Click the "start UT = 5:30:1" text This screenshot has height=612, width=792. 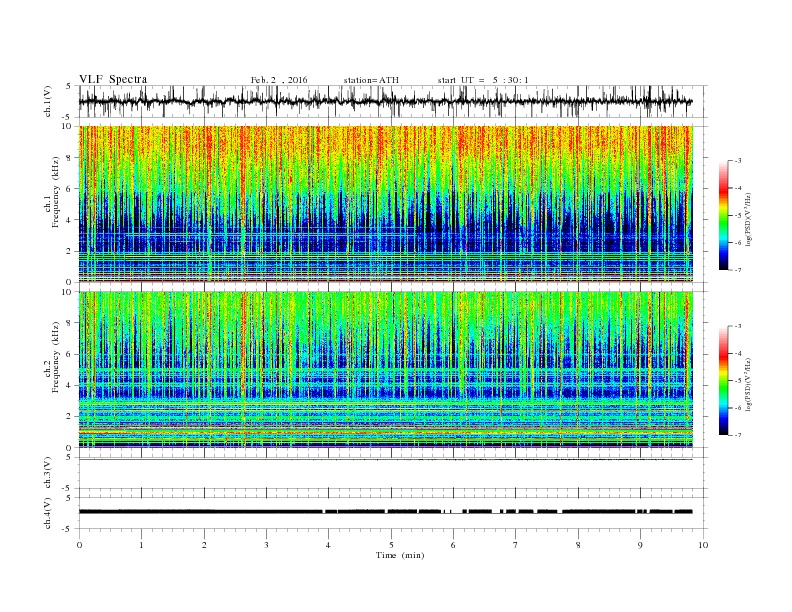click(483, 80)
